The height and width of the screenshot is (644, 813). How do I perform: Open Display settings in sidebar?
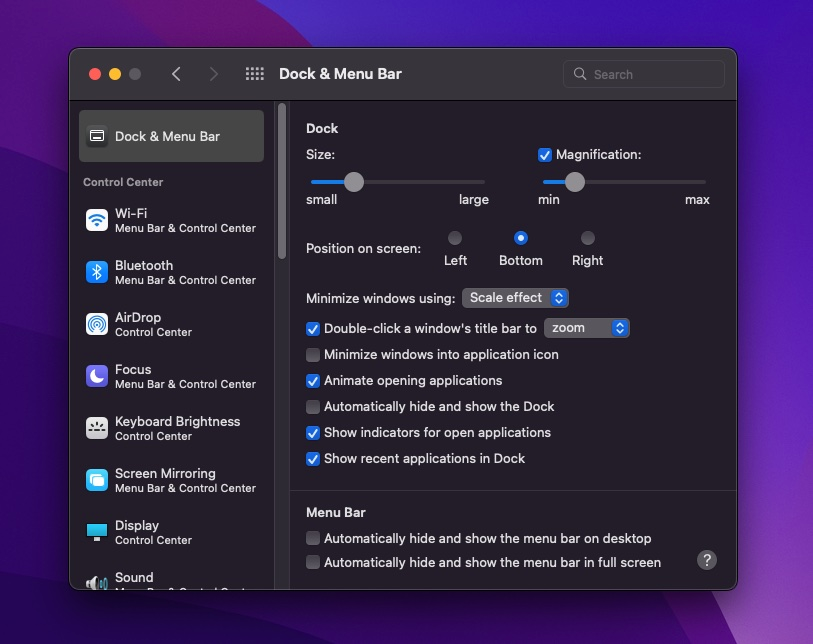(x=171, y=532)
